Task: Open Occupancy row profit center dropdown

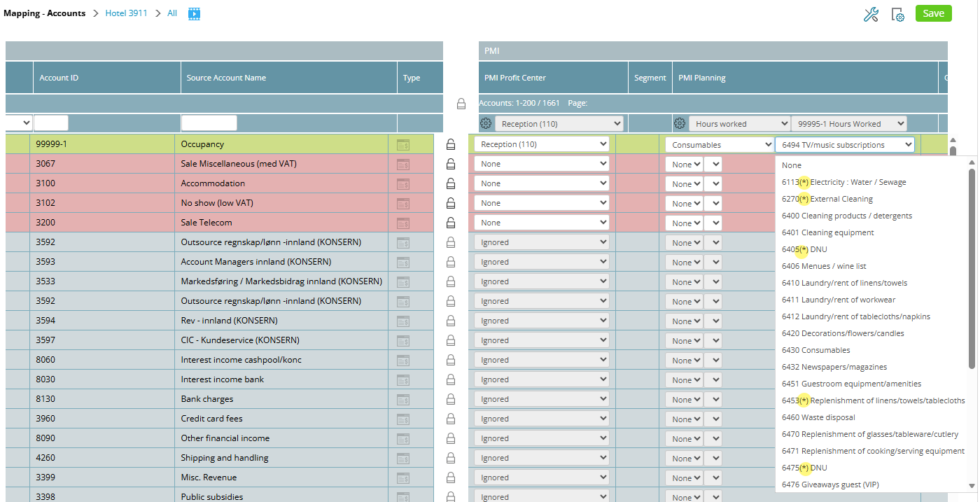Action: pos(541,144)
